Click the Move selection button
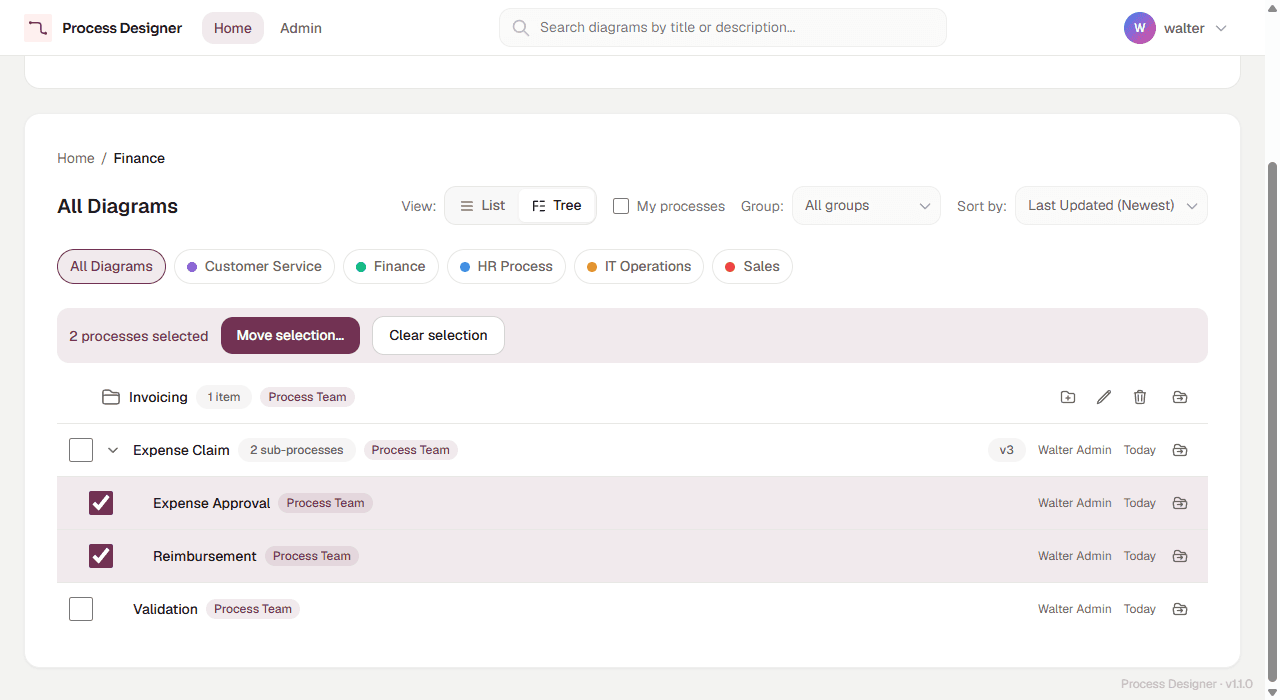 pyautogui.click(x=290, y=336)
